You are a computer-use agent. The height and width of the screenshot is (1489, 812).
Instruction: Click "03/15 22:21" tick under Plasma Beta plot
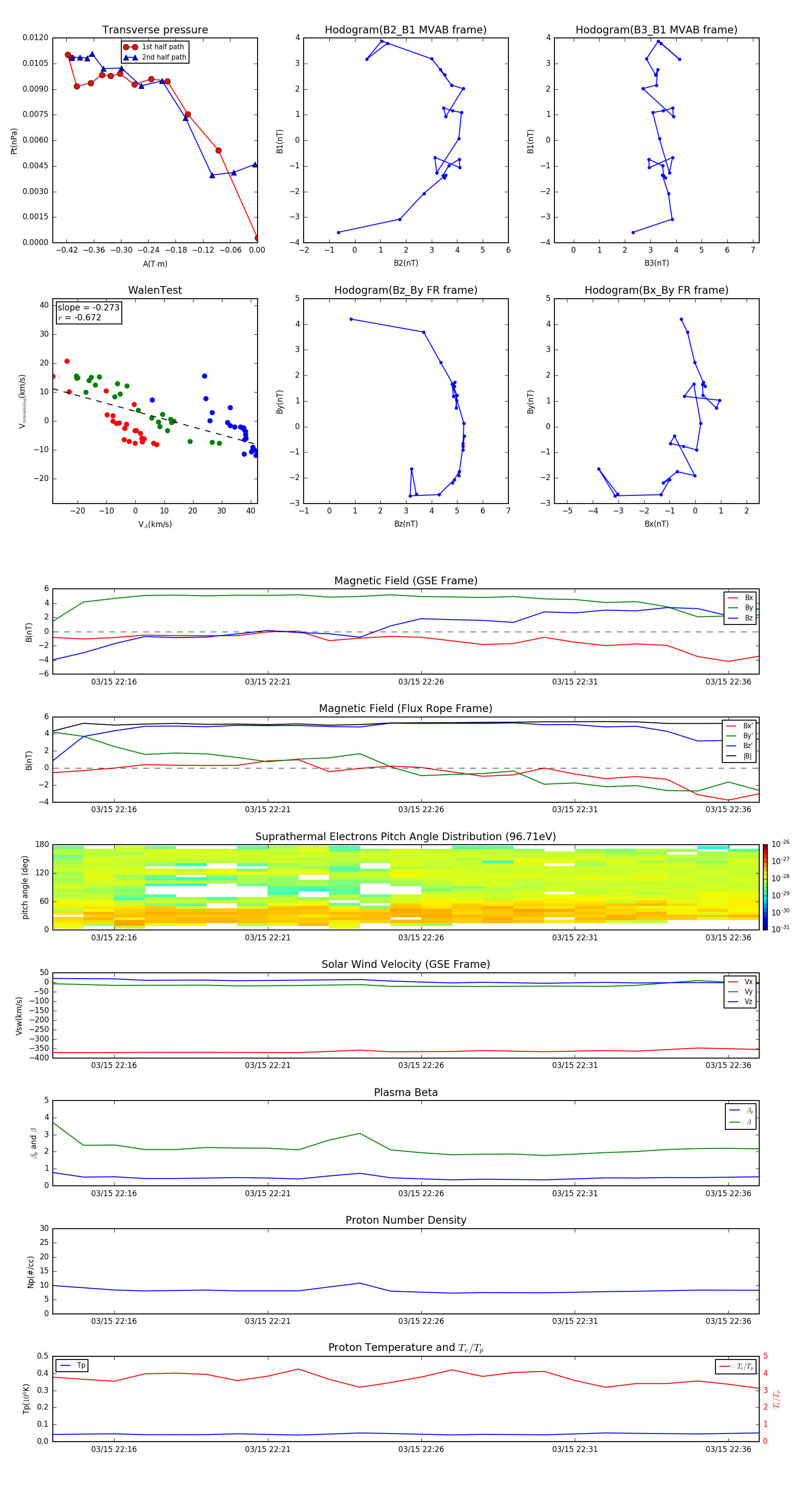coord(268,1193)
